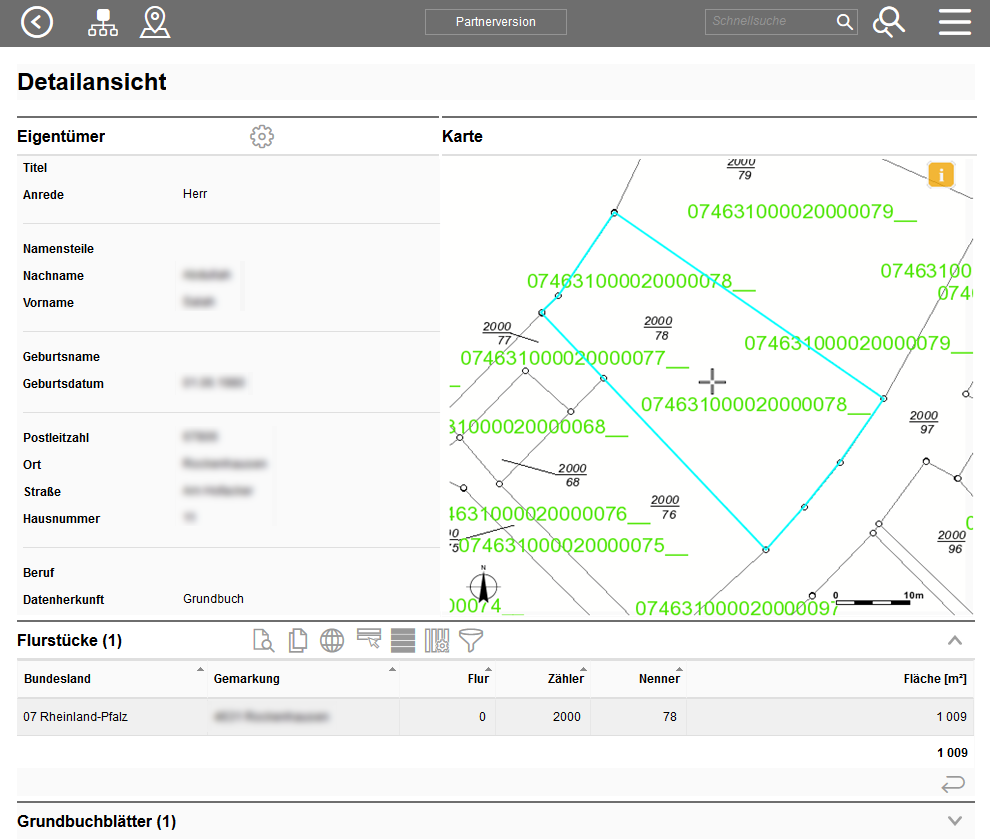990x840 pixels.
Task: Click the row selection cursor icon
Action: coord(369,640)
